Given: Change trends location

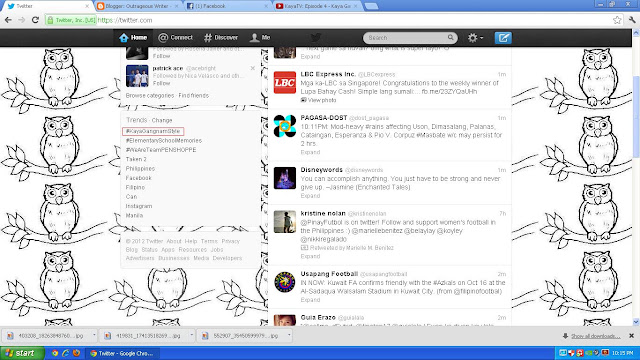Looking at the screenshot, I should pyautogui.click(x=162, y=120).
